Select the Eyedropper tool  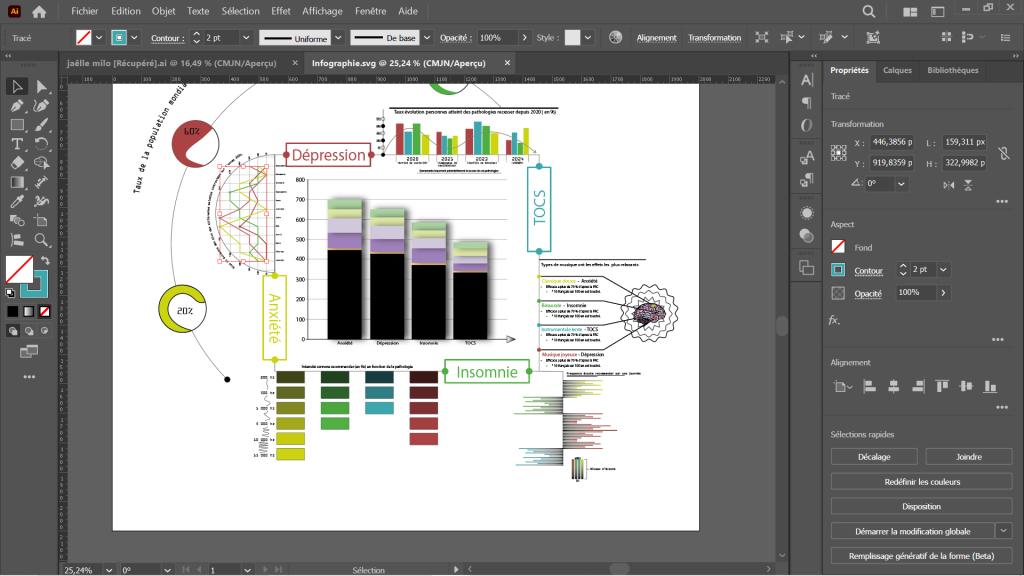coord(17,201)
